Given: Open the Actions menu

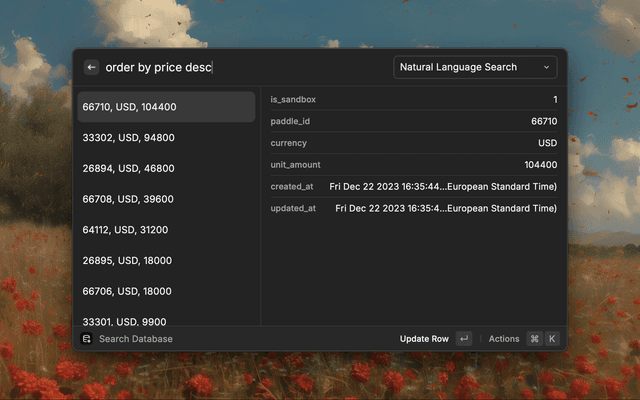Looking at the screenshot, I should click(504, 339).
